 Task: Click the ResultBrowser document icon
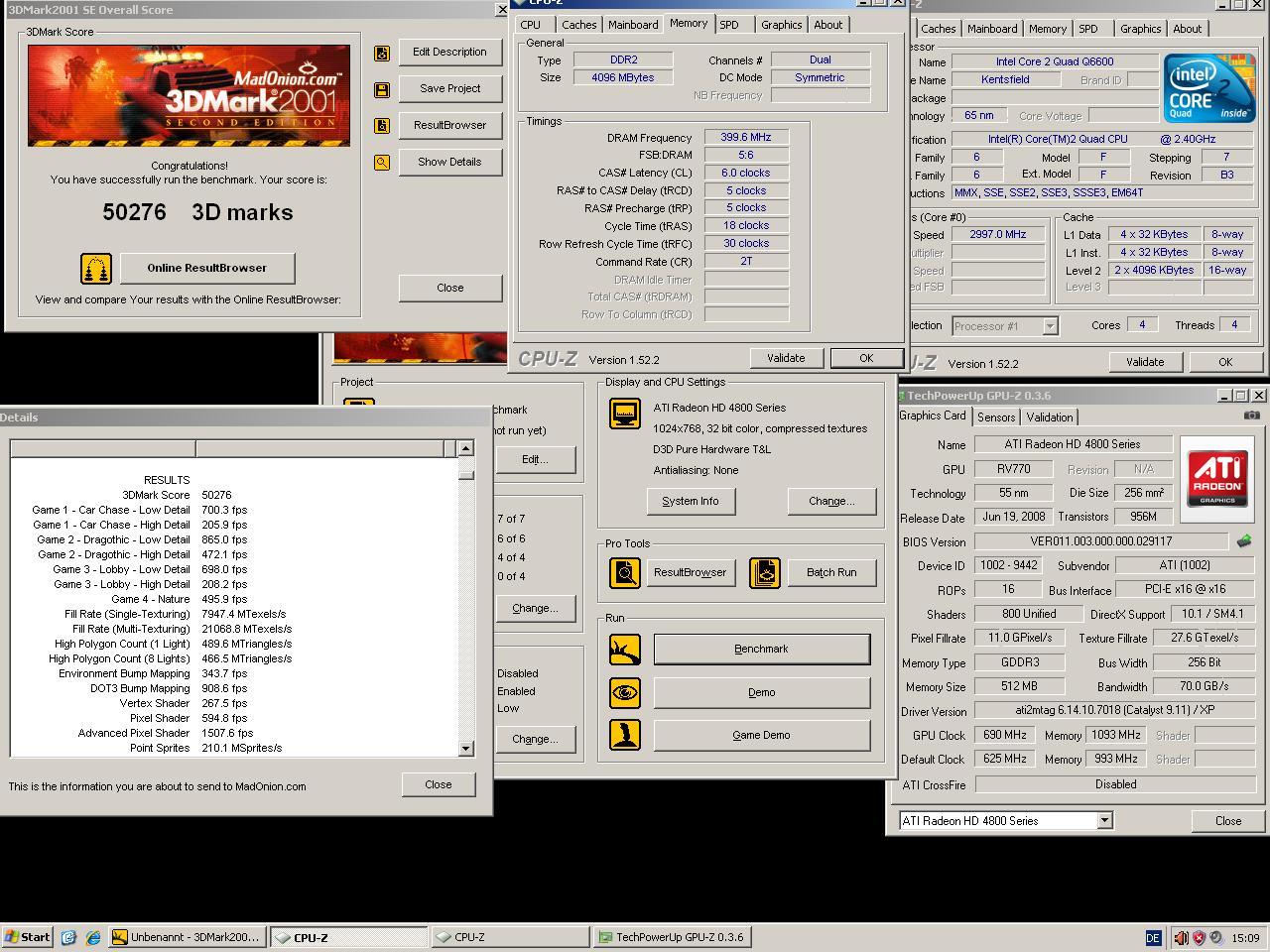(x=382, y=126)
